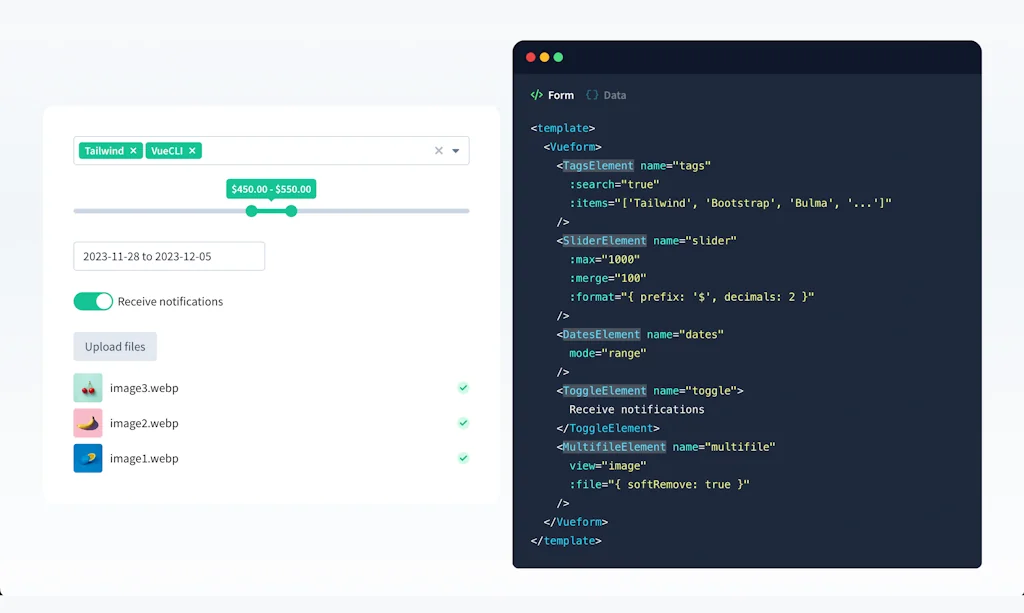Click the yellow traffic light dot

click(544, 57)
